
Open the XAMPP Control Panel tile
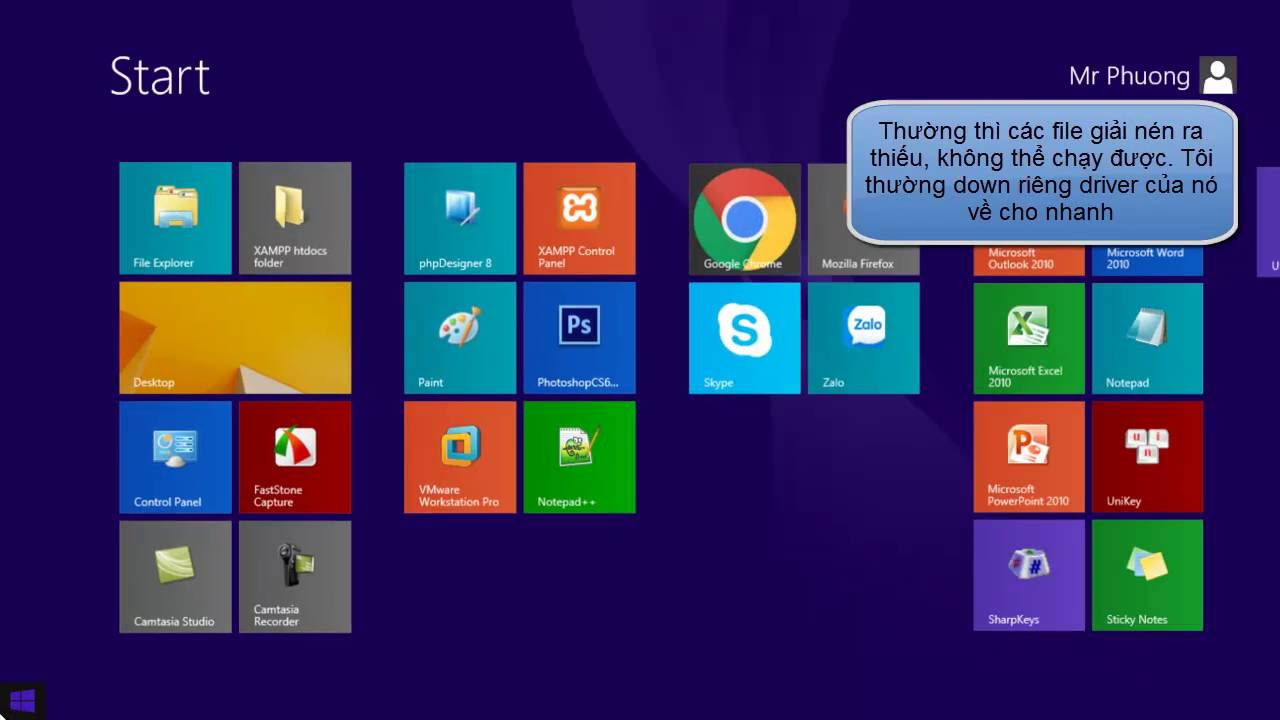(579, 218)
